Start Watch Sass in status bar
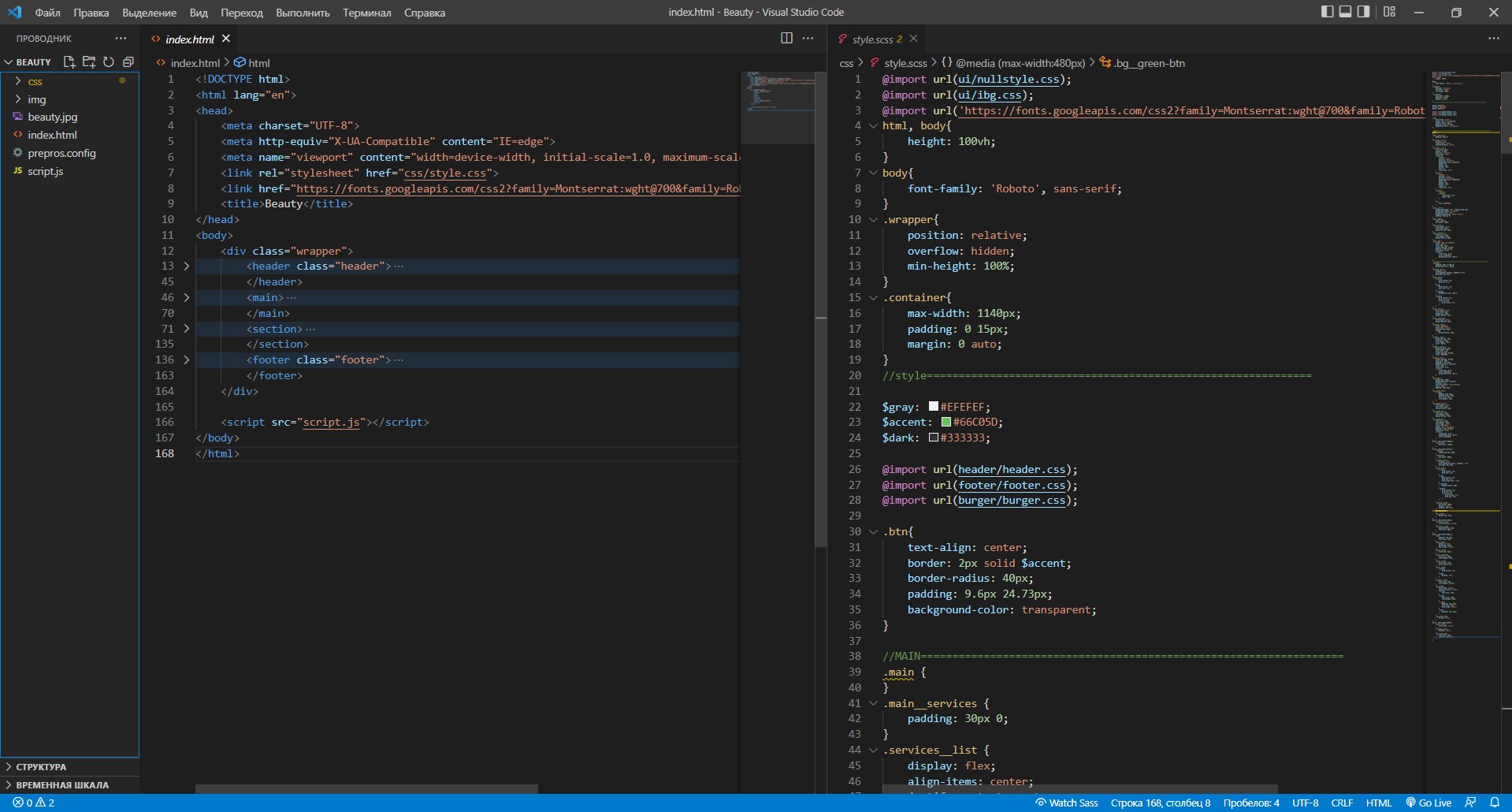The height and width of the screenshot is (812, 1512). 1066,803
